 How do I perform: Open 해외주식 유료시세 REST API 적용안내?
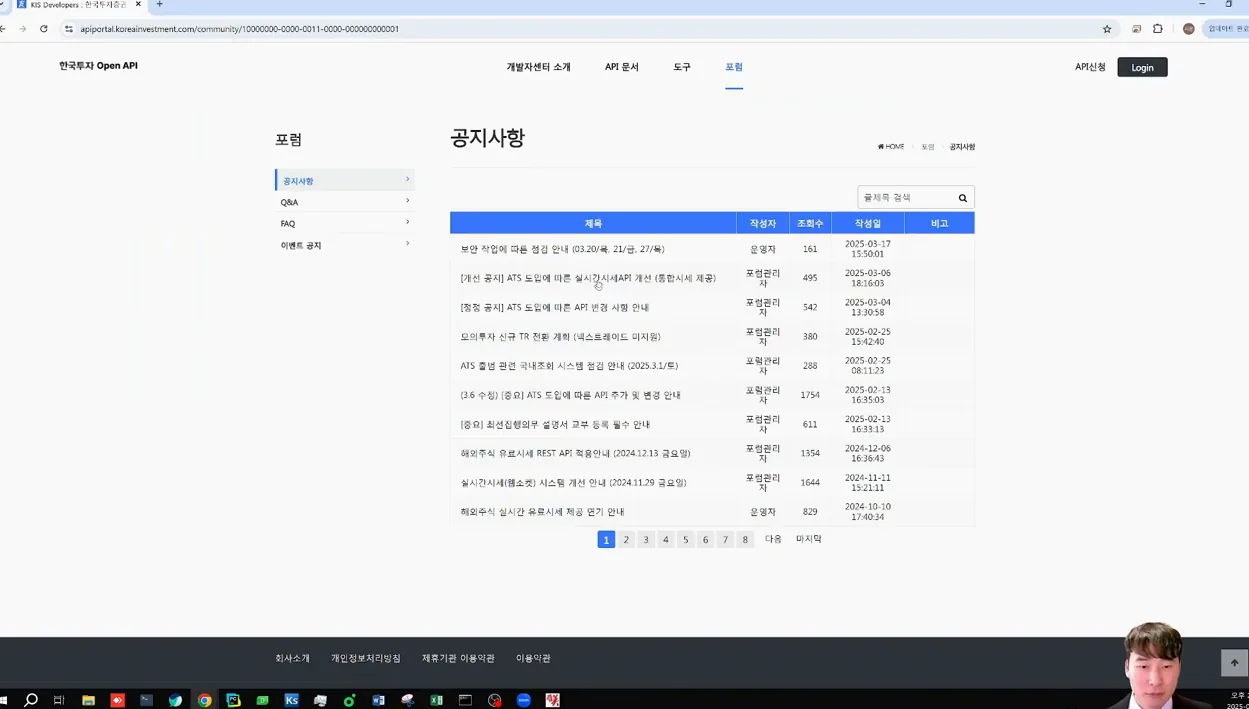point(575,453)
